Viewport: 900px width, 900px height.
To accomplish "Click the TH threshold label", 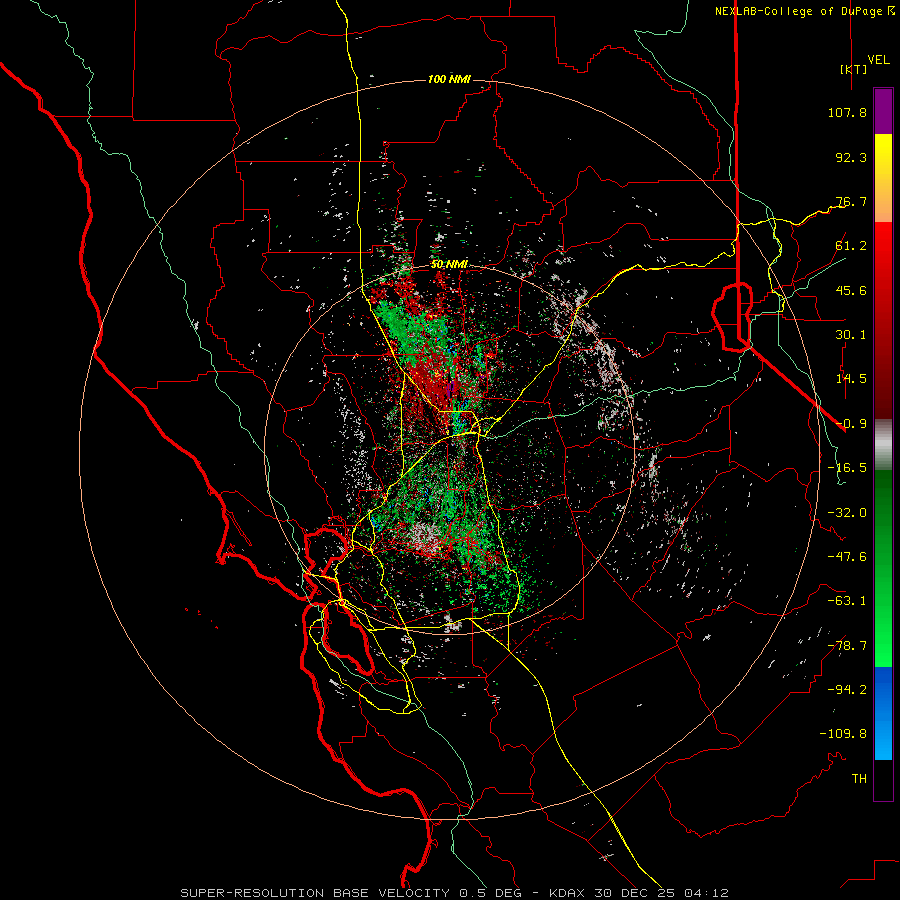I will (859, 779).
